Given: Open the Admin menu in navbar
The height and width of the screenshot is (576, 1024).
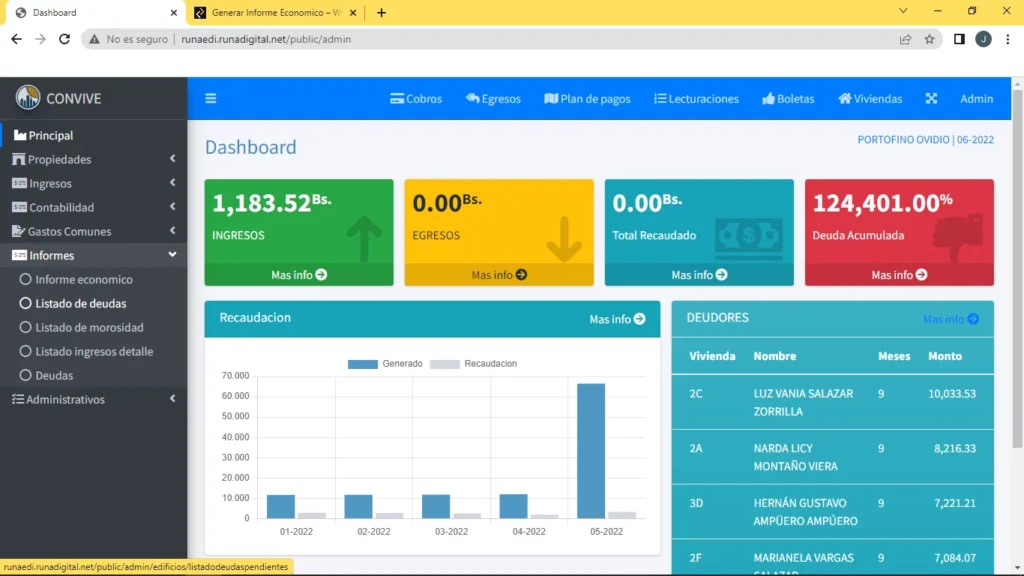Looking at the screenshot, I should click(976, 99).
